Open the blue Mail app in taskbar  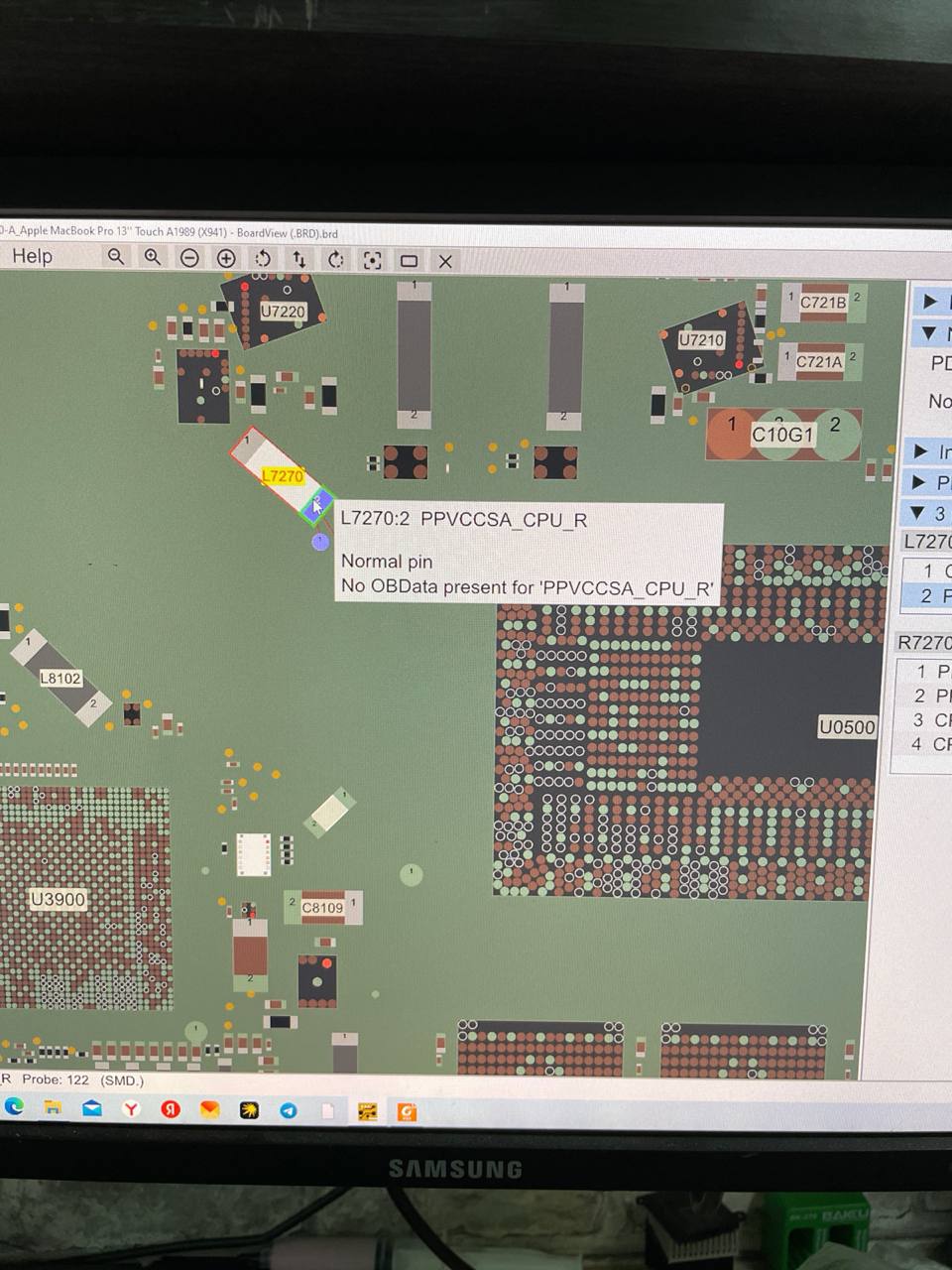coord(91,1108)
